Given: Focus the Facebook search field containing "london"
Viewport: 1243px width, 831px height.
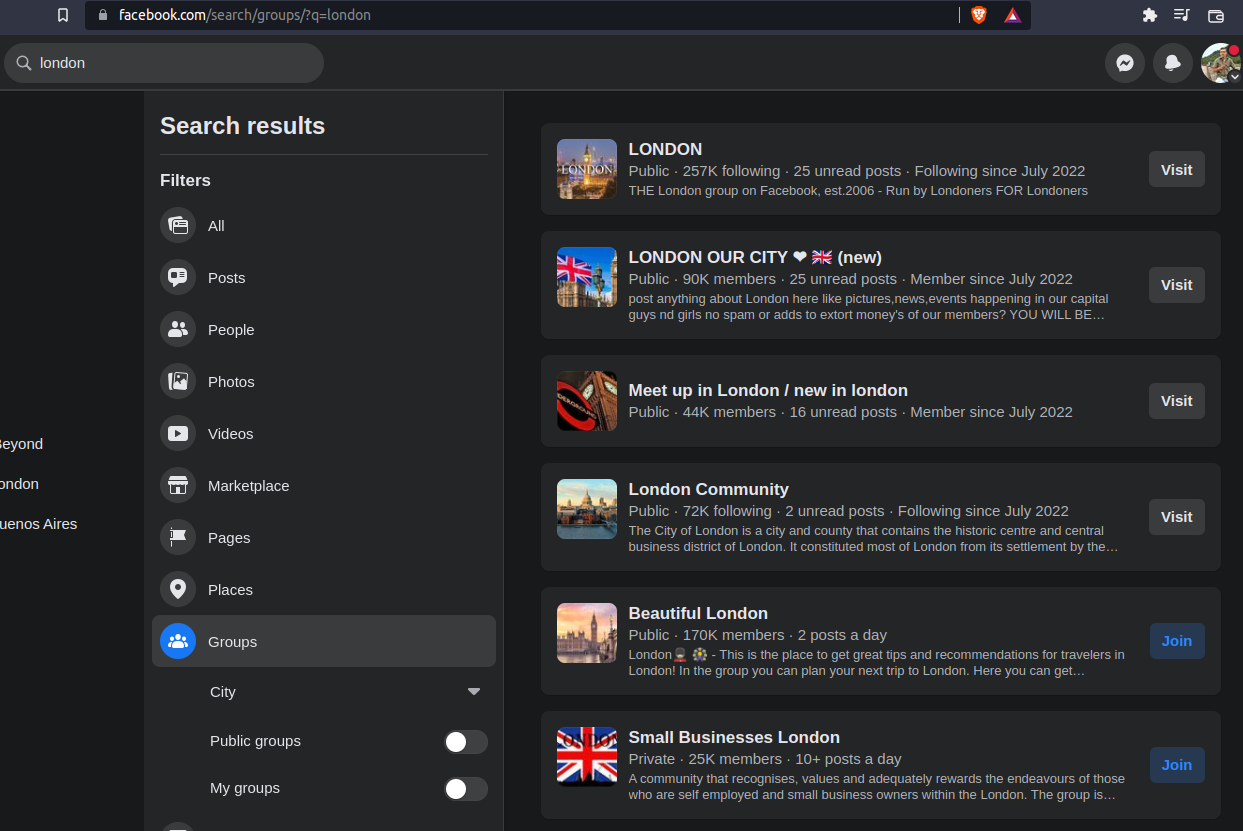Looking at the screenshot, I should 164,63.
